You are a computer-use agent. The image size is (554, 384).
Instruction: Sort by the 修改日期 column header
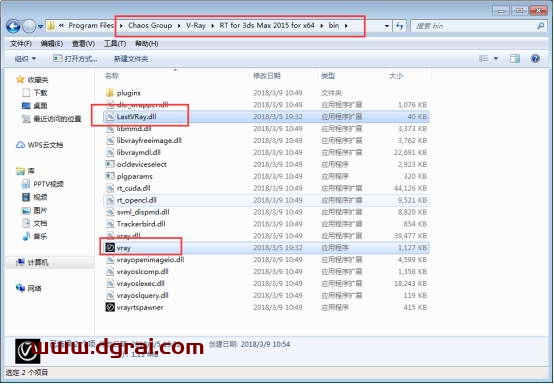pos(267,76)
